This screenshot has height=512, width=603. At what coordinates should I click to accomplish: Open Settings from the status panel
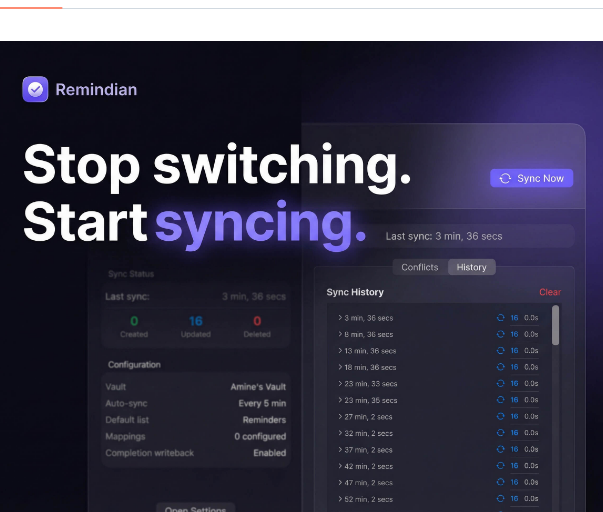point(195,508)
